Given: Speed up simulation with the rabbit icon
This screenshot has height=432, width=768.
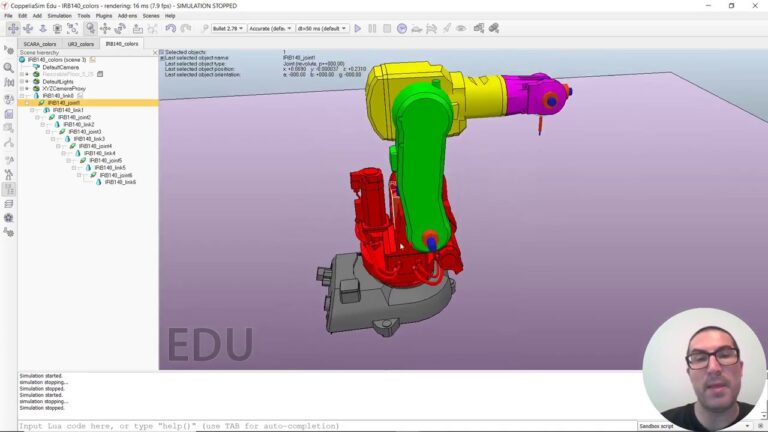Looking at the screenshot, I should 432,28.
